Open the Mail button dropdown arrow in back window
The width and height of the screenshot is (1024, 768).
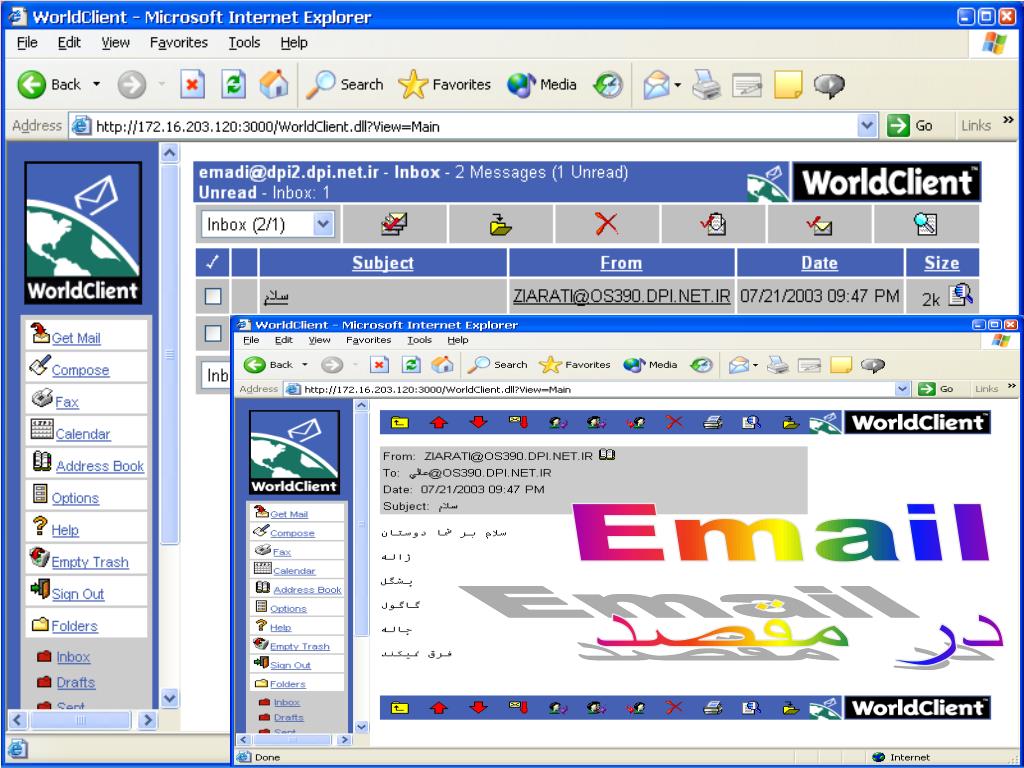tap(678, 85)
